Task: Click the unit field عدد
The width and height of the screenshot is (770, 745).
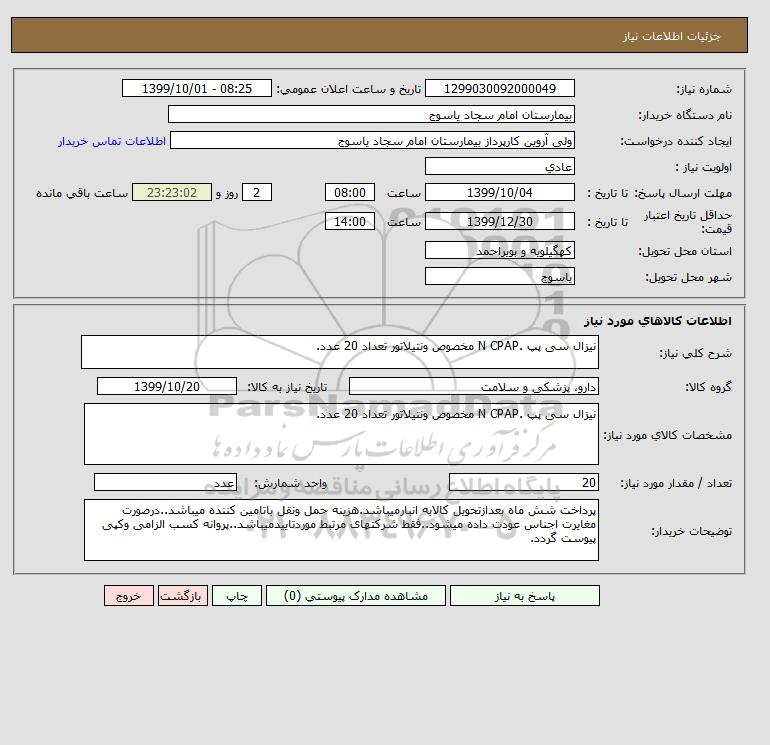Action: [x=165, y=482]
